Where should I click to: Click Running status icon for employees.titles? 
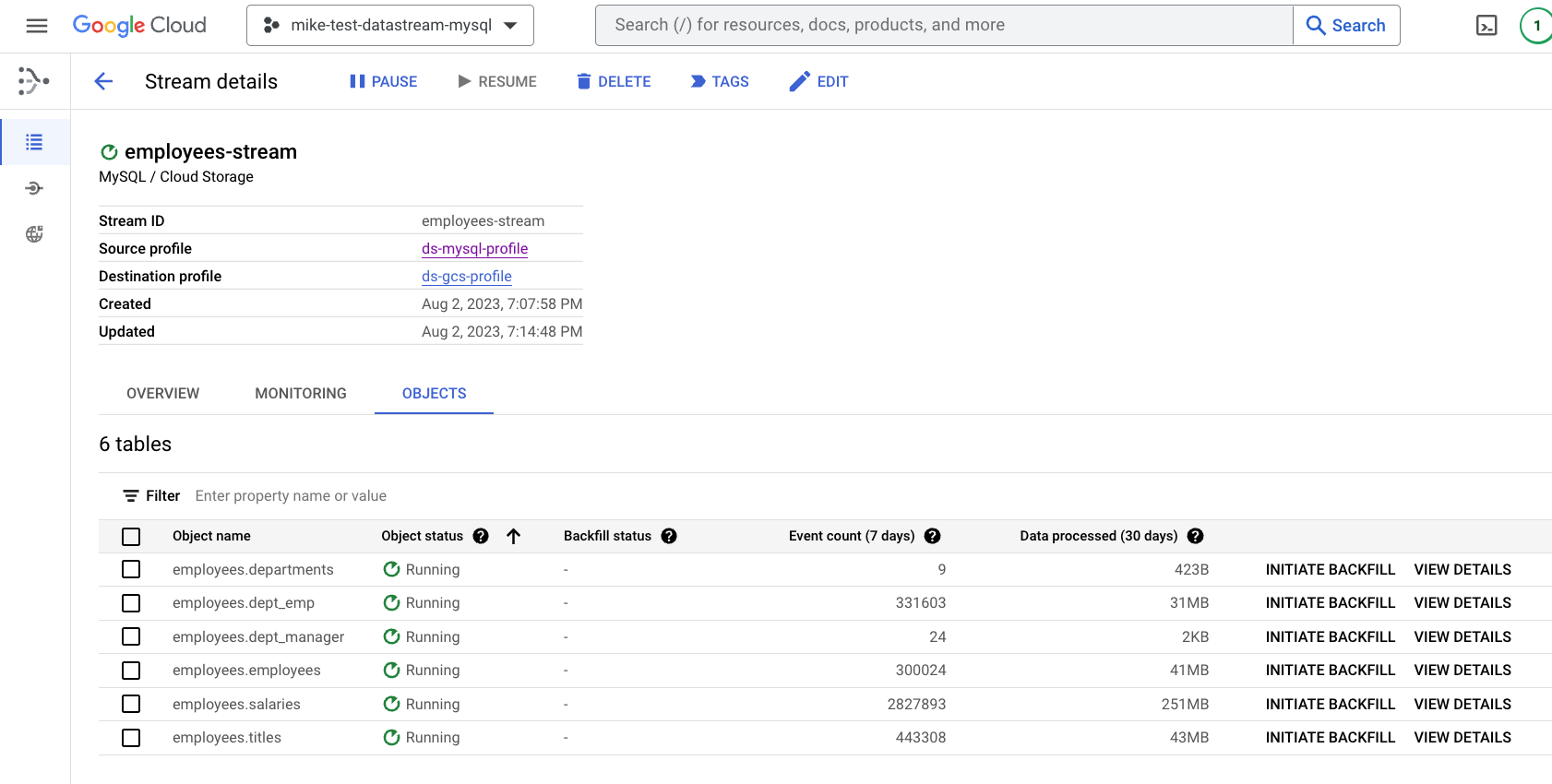tap(391, 737)
